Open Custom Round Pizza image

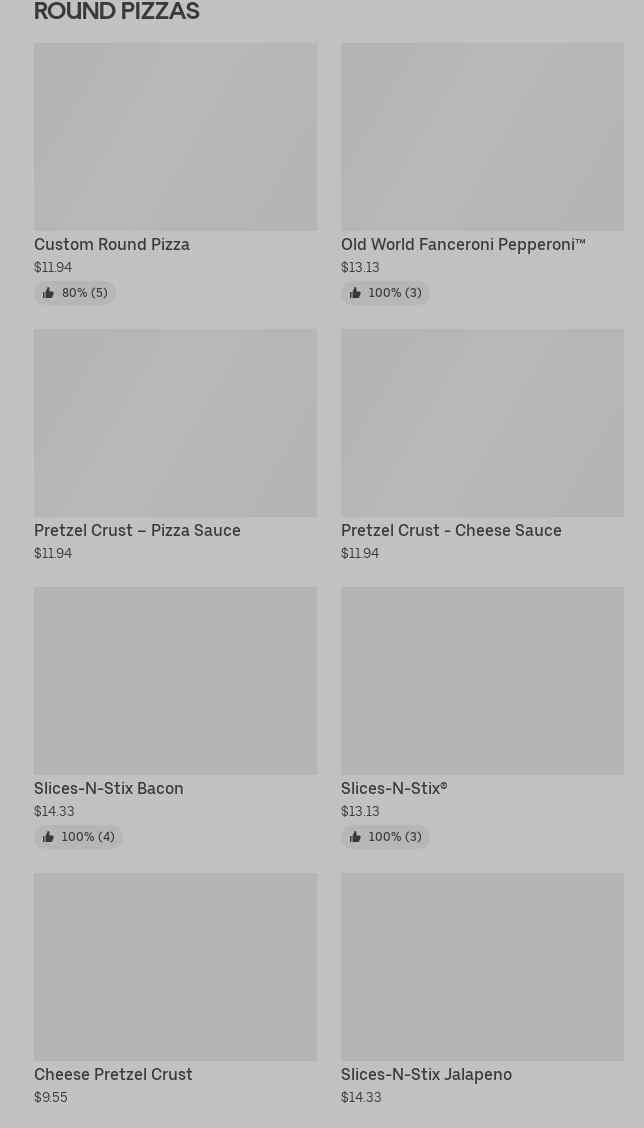click(175, 136)
